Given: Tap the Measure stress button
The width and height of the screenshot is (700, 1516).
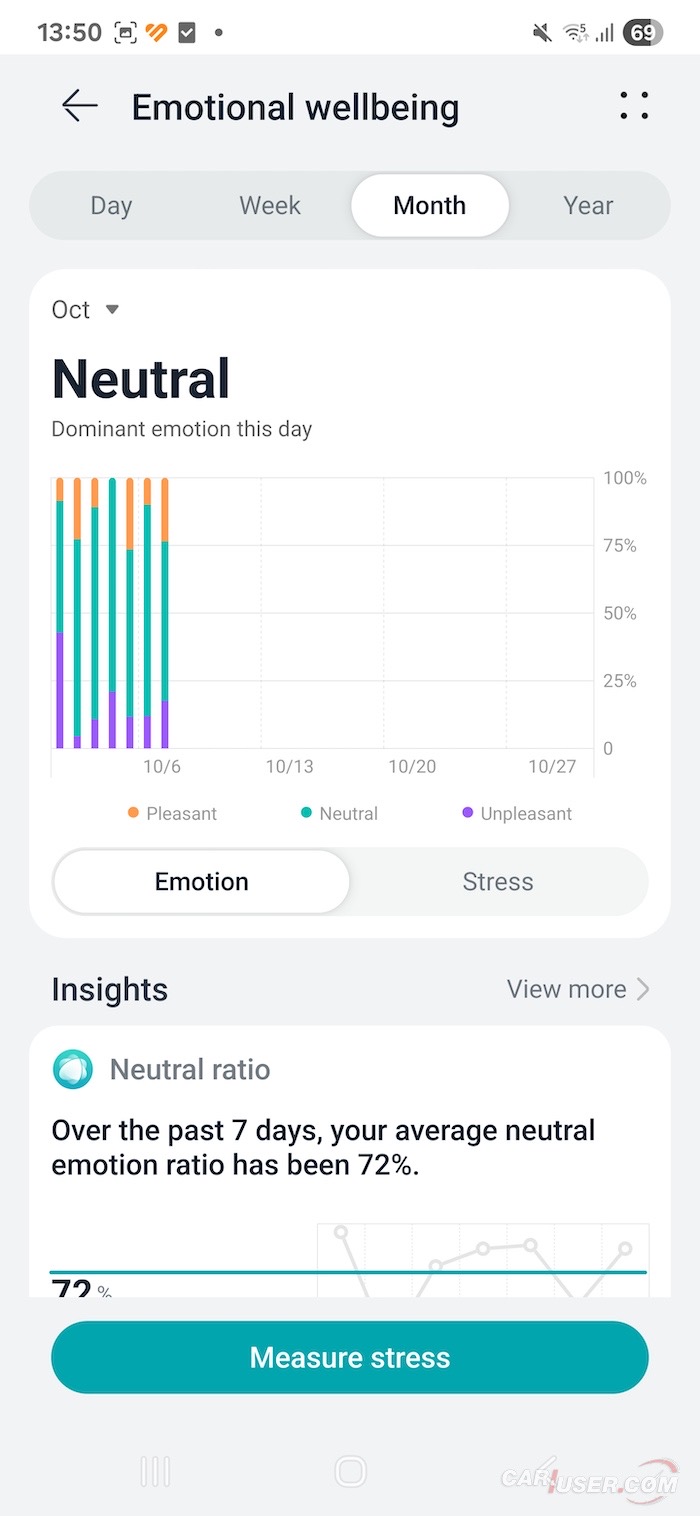Looking at the screenshot, I should coord(350,1357).
